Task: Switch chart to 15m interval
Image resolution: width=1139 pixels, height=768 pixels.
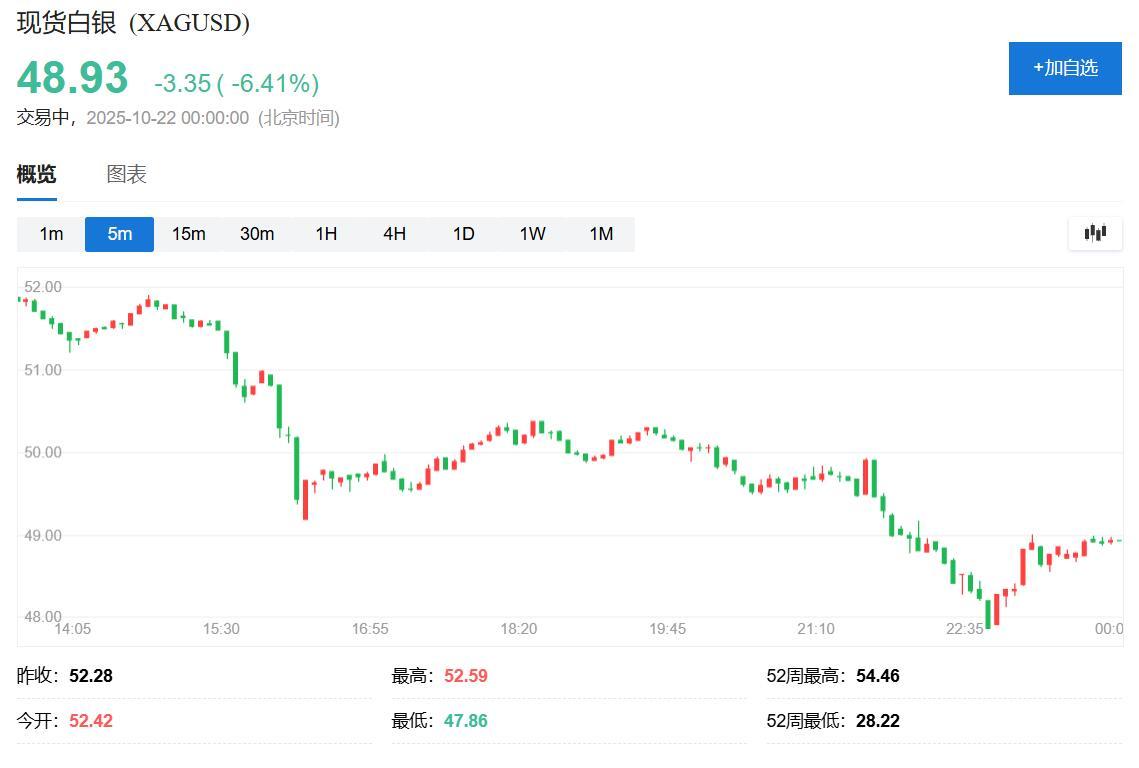Action: [x=188, y=234]
